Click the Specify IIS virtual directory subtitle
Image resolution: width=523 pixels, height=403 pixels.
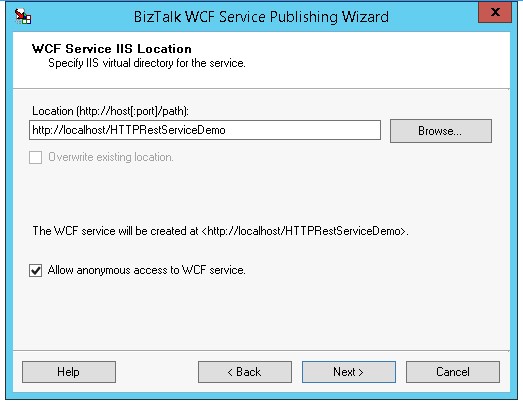coord(147,63)
